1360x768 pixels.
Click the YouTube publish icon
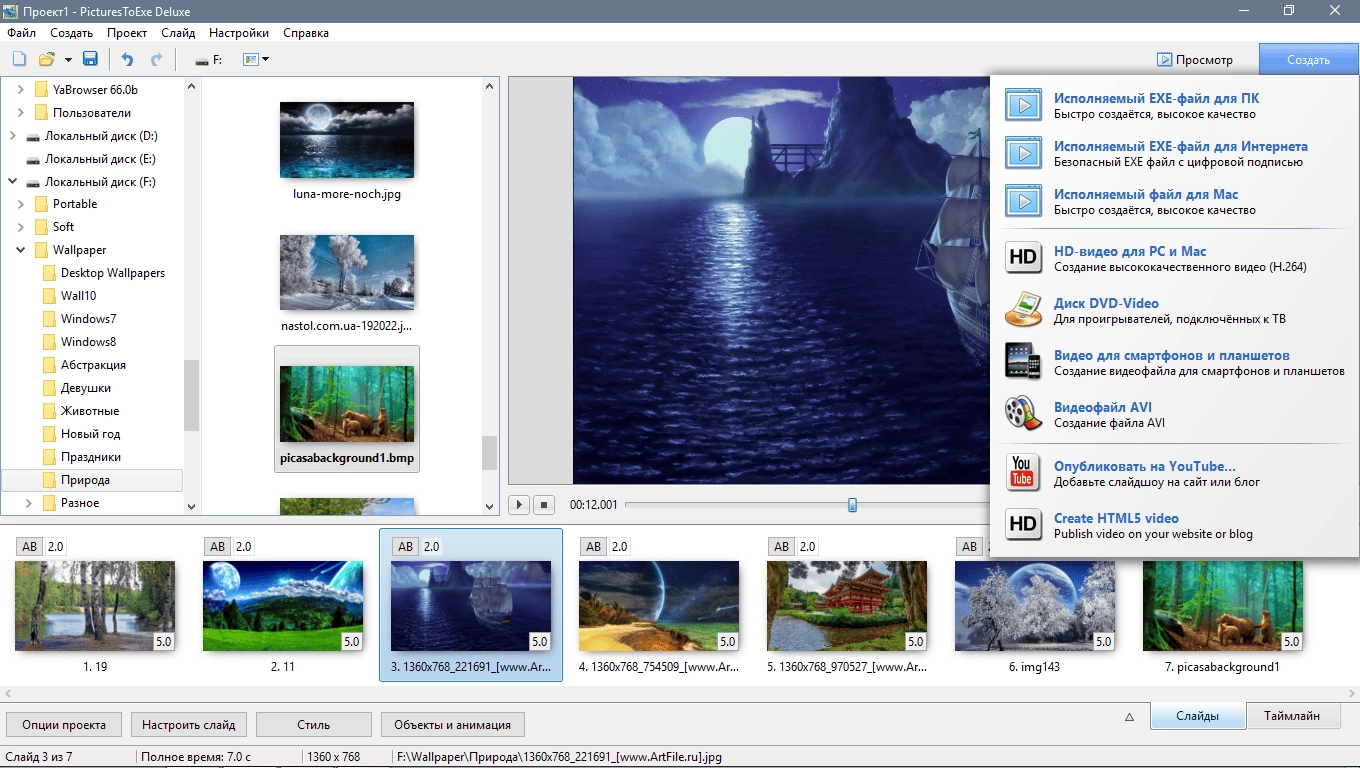click(1023, 473)
